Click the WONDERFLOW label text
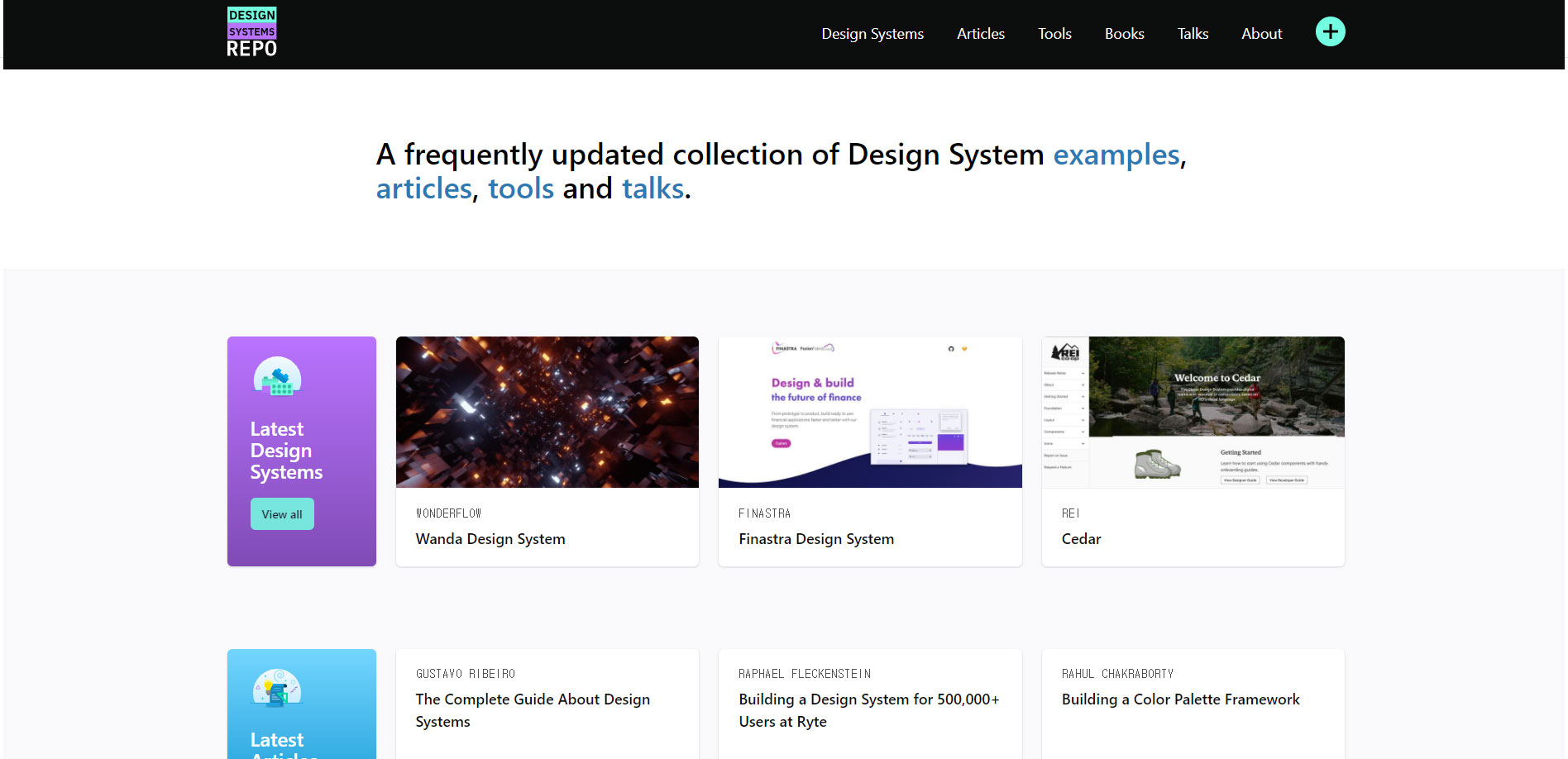 448,513
